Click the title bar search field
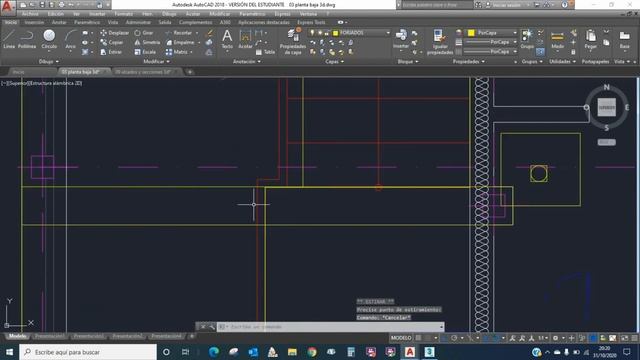 (437, 5)
